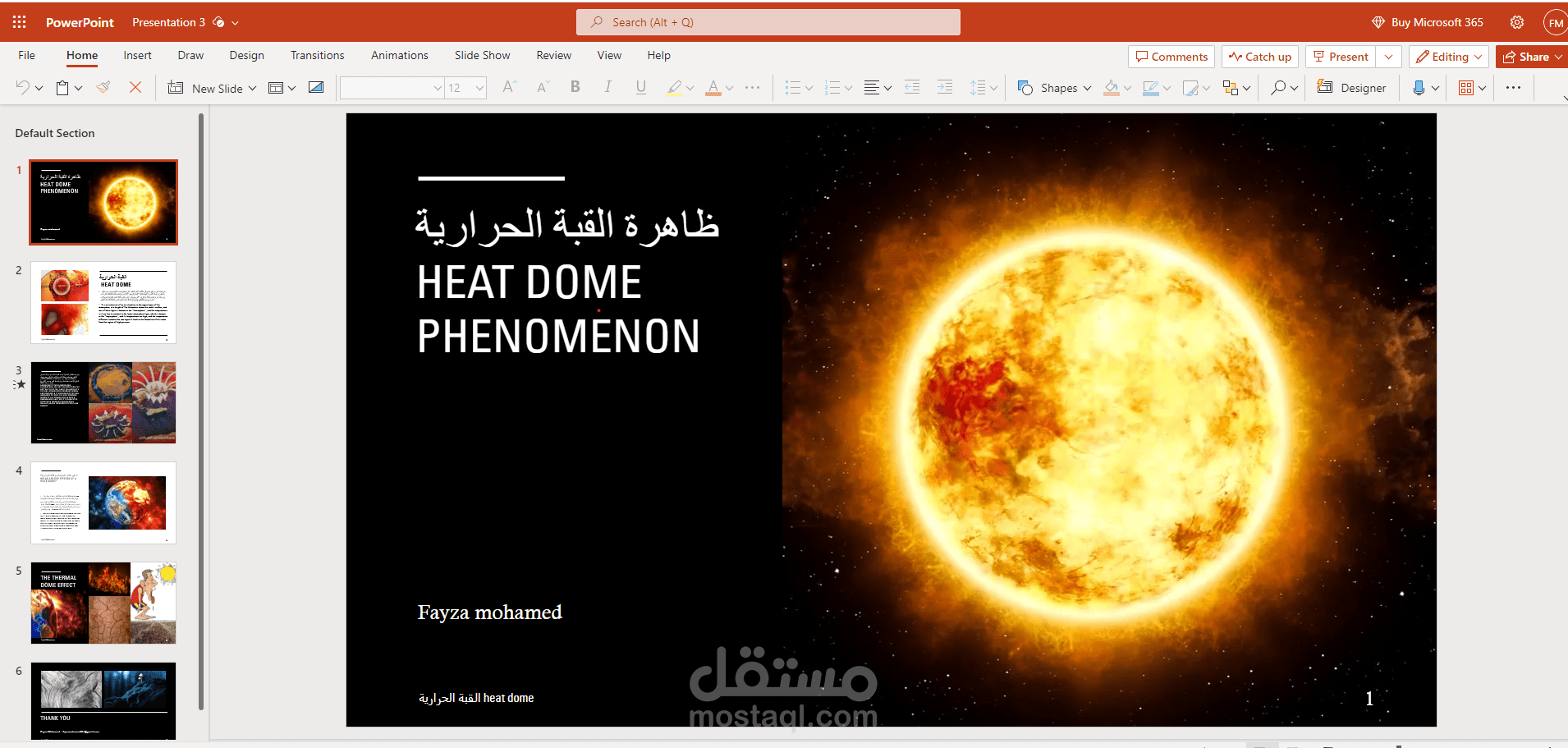The width and height of the screenshot is (1568, 748).
Task: Click the slide Layout icon
Action: 277,88
